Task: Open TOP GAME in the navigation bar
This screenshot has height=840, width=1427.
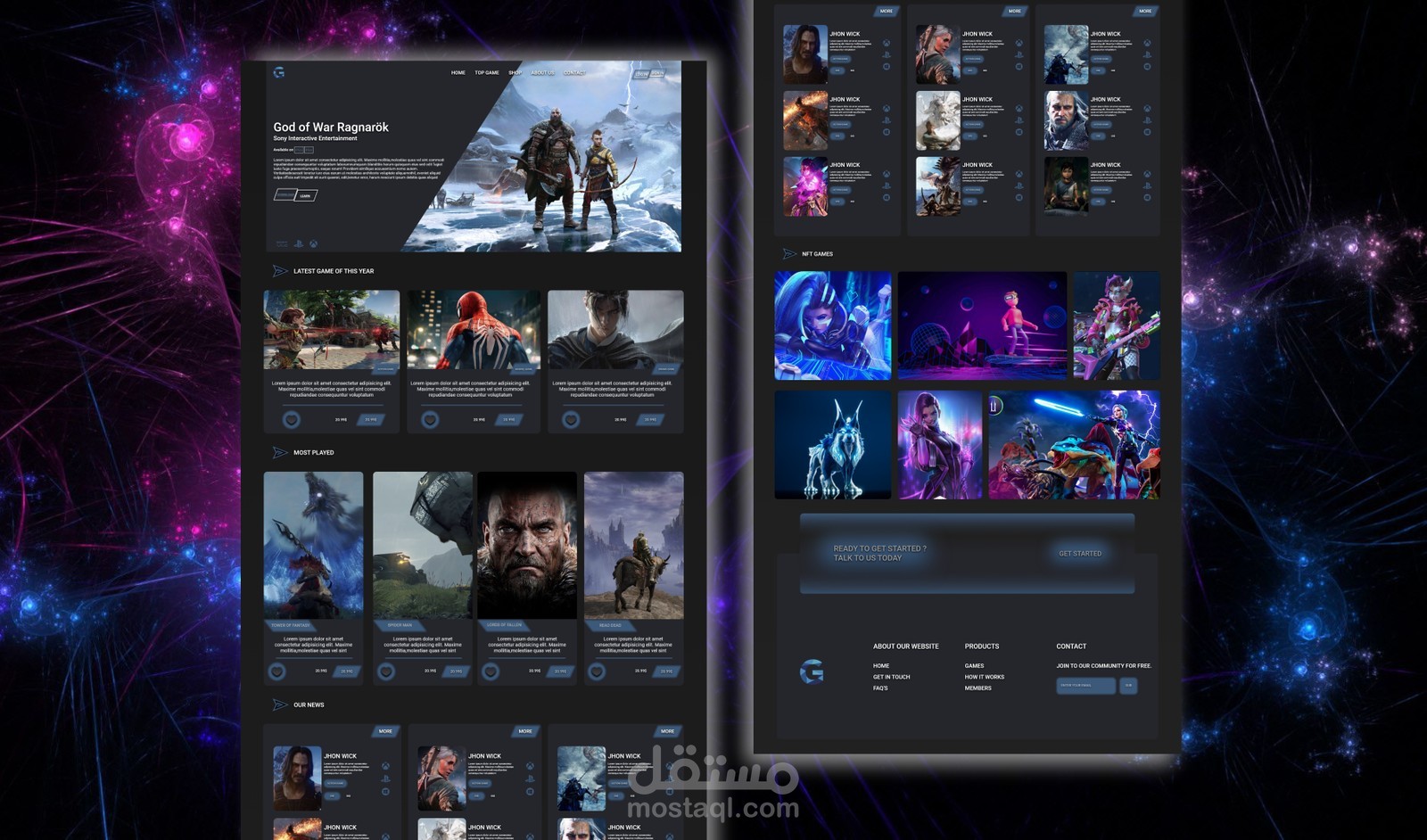Action: 487,73
